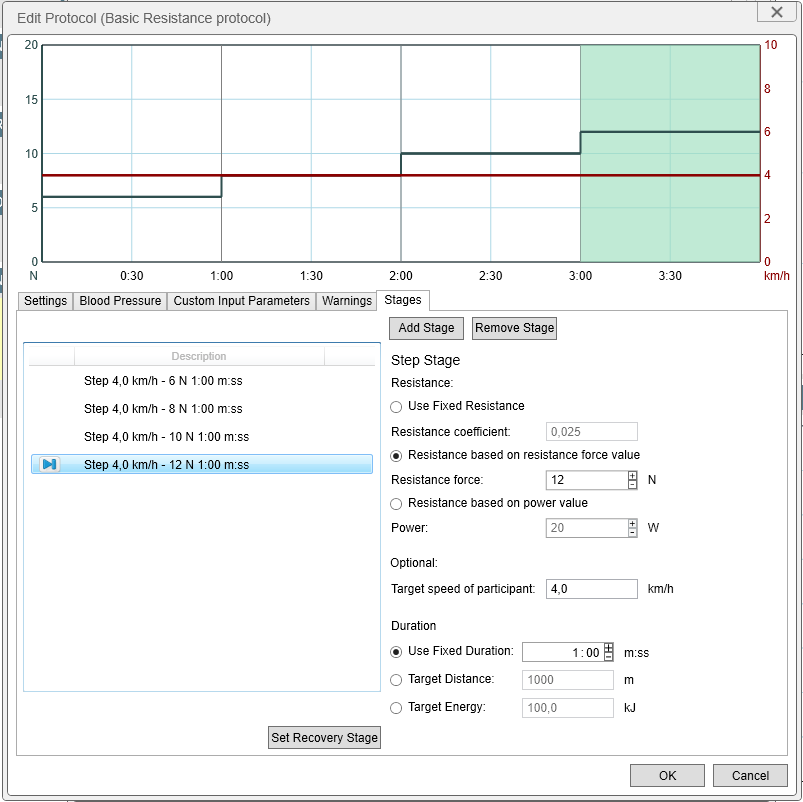The image size is (803, 802).
Task: Click the Resistance force input field
Action: coord(587,480)
